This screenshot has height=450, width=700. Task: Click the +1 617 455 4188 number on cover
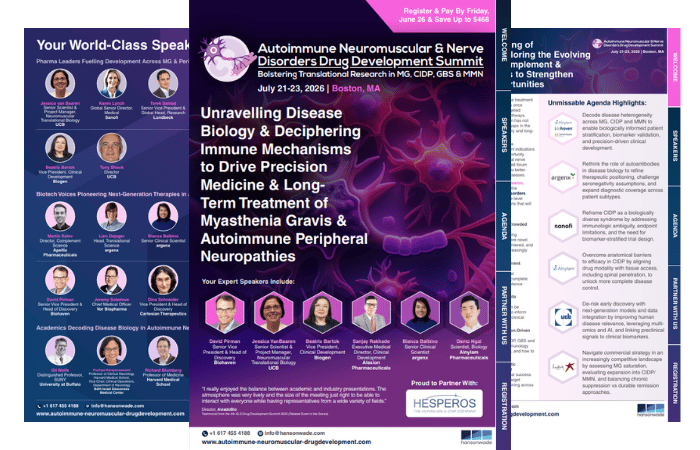tap(229, 433)
